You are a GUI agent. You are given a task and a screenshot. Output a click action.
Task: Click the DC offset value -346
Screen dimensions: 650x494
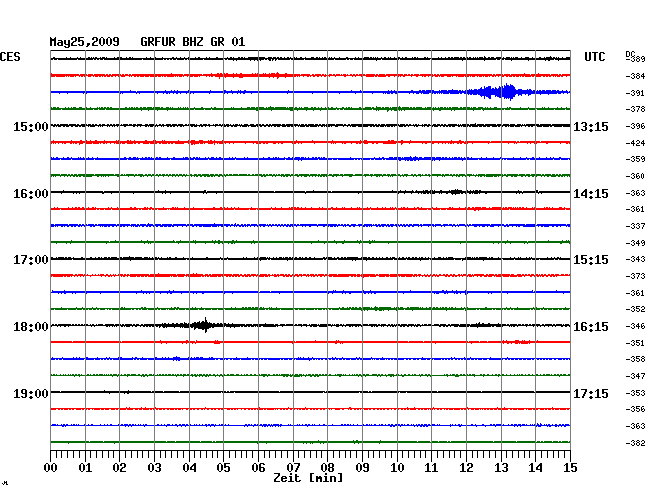click(x=635, y=326)
